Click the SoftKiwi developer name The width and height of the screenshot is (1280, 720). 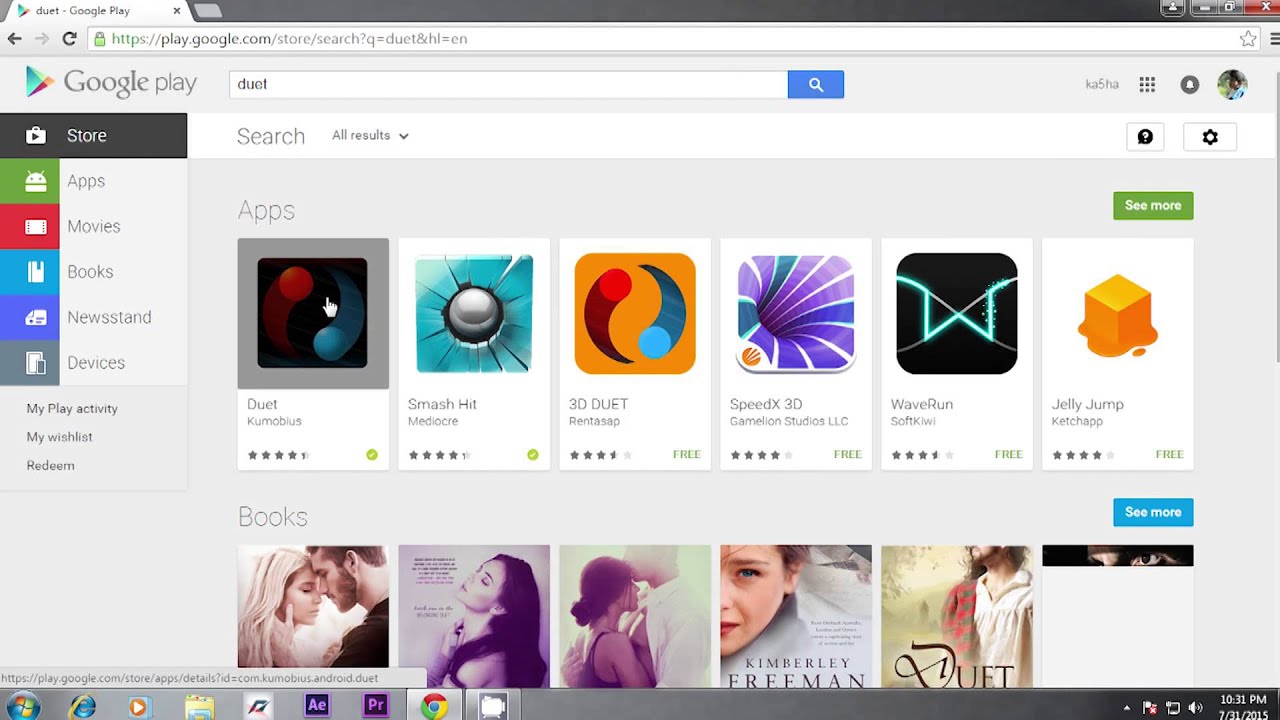tap(913, 421)
